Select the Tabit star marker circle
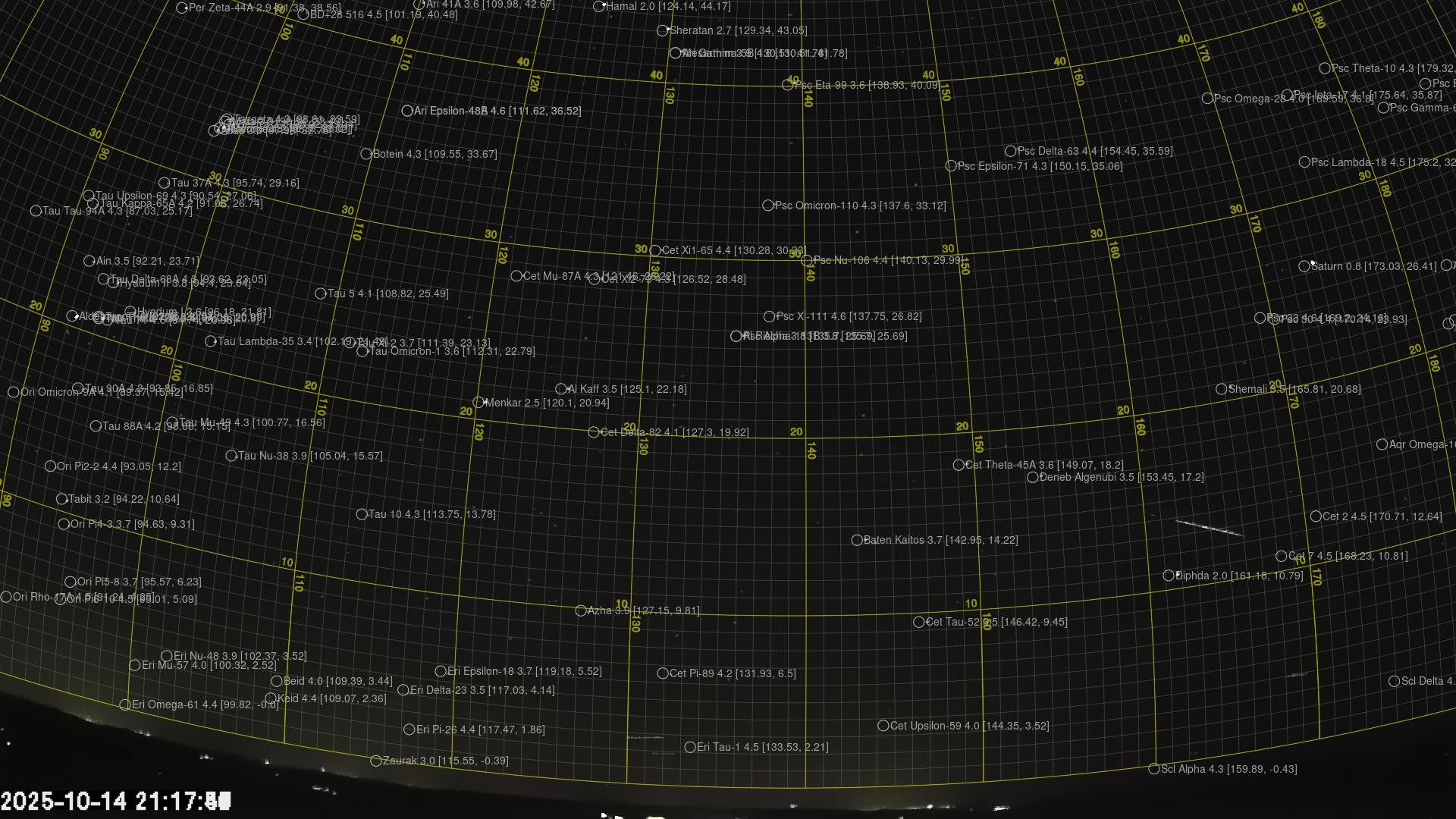 tap(62, 499)
